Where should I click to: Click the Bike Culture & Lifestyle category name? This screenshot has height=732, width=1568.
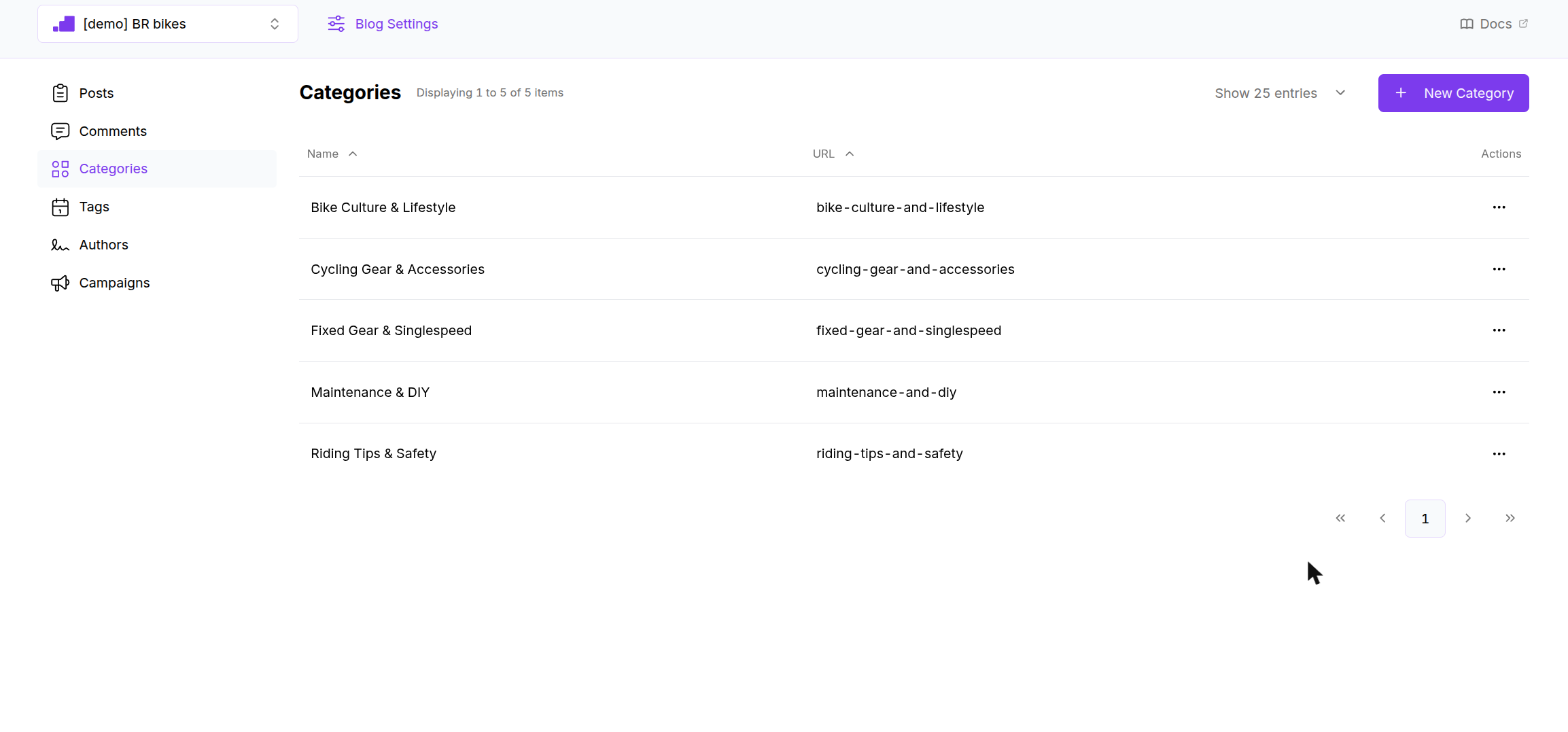(x=383, y=207)
